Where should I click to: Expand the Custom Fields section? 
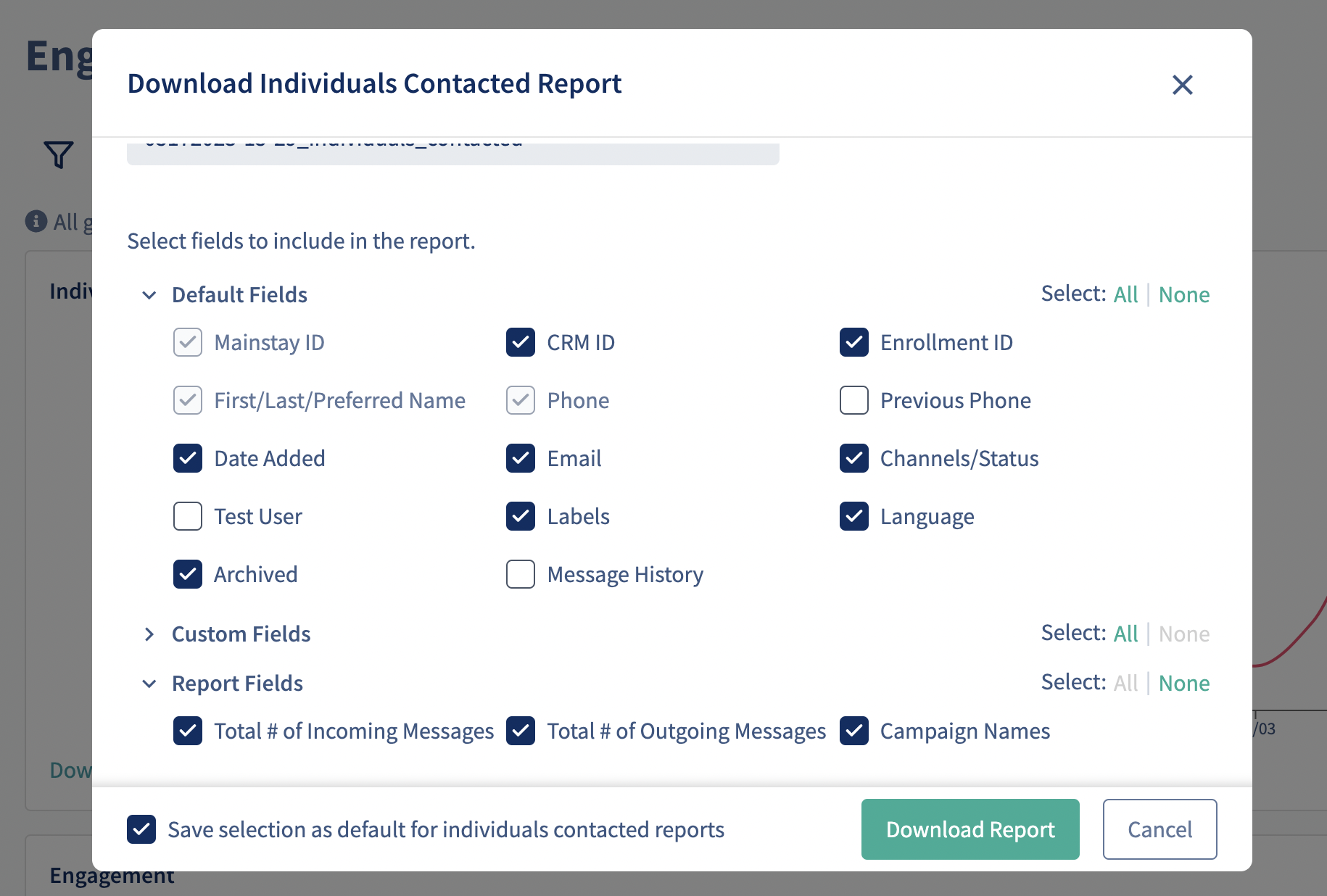click(149, 634)
